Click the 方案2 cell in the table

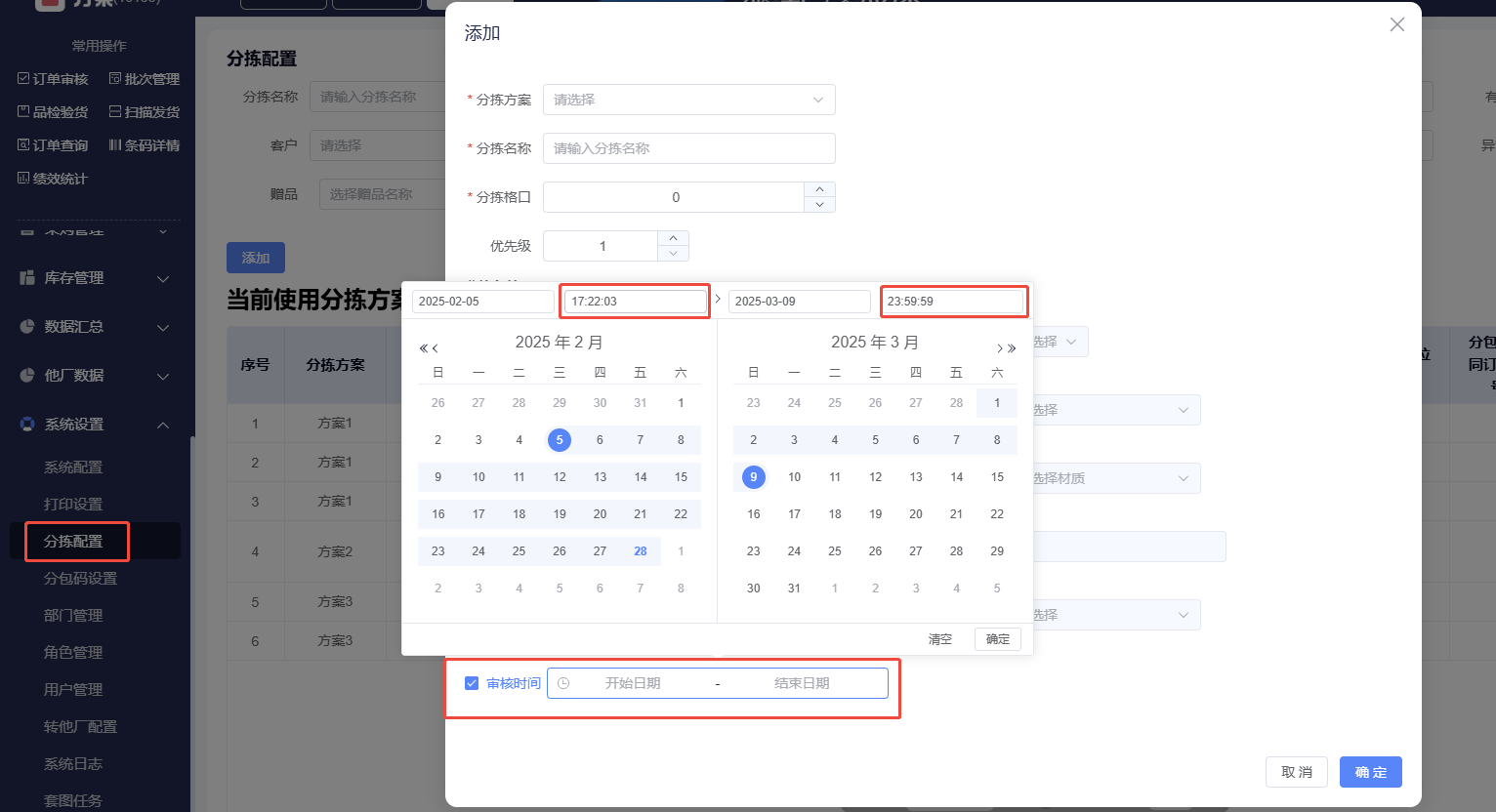point(335,551)
